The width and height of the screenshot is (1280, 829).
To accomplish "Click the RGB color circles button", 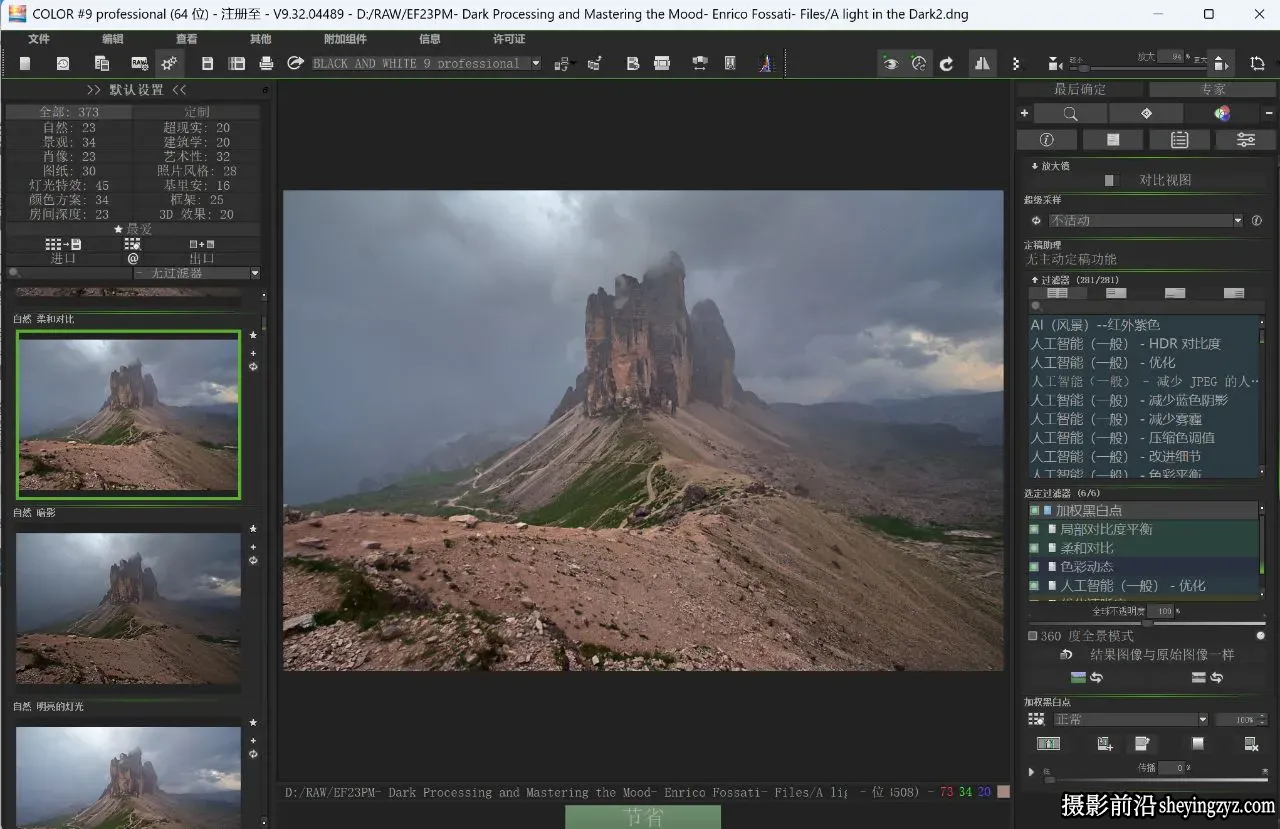I will (1222, 113).
